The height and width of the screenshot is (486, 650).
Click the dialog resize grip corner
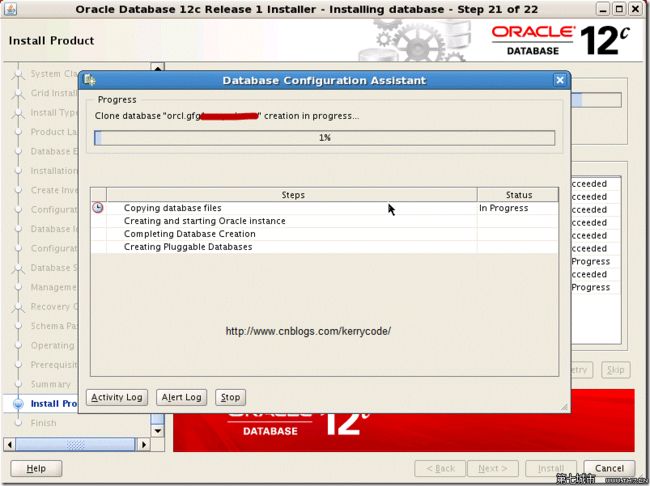click(x=564, y=407)
